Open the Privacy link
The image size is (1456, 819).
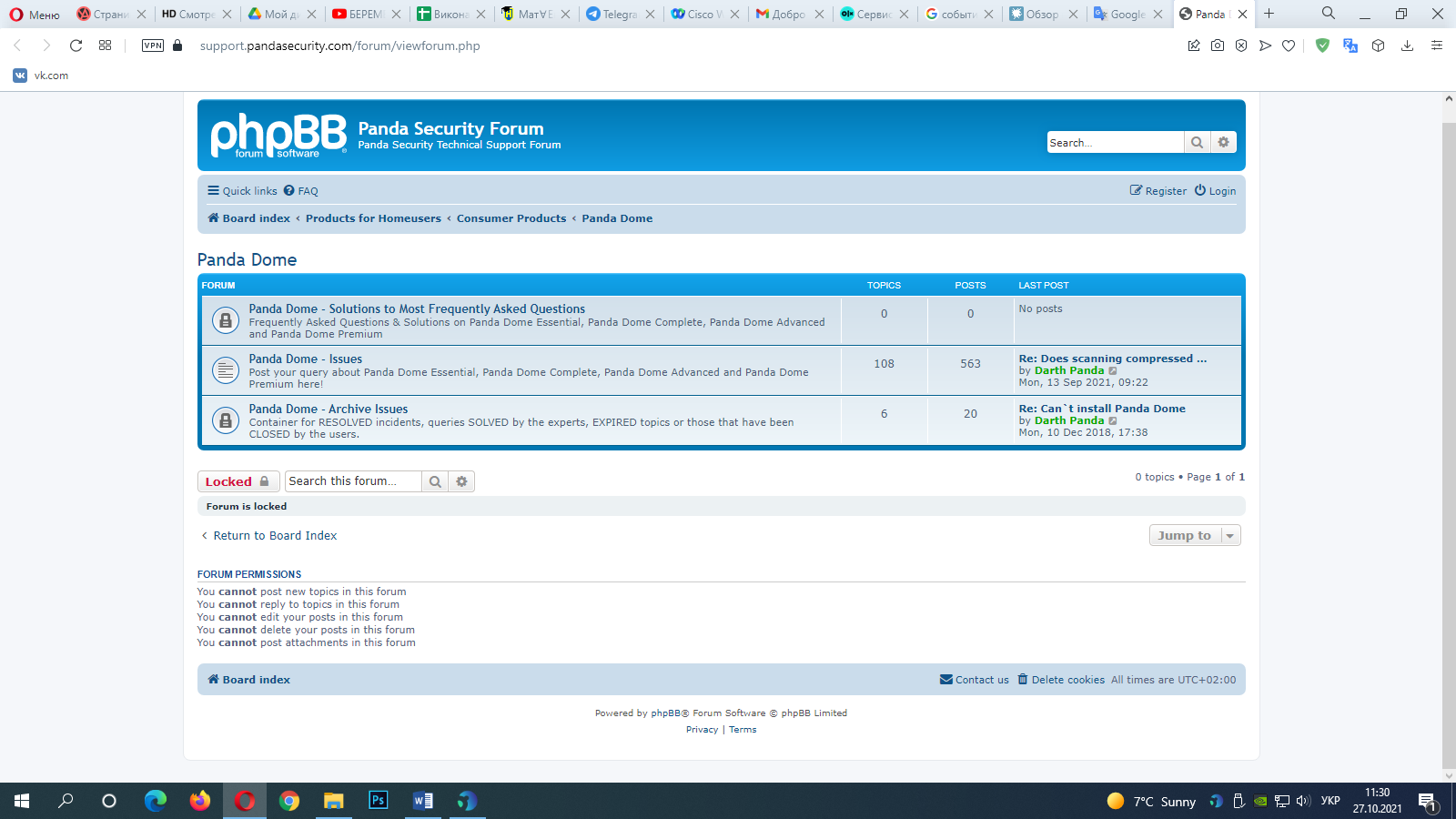tap(702, 730)
